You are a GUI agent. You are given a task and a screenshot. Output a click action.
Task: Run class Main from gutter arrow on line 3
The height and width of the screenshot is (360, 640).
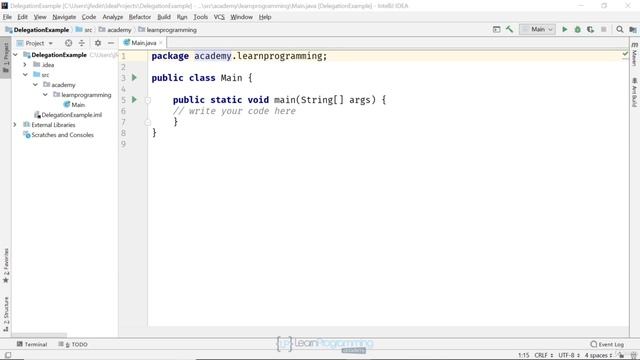click(134, 78)
